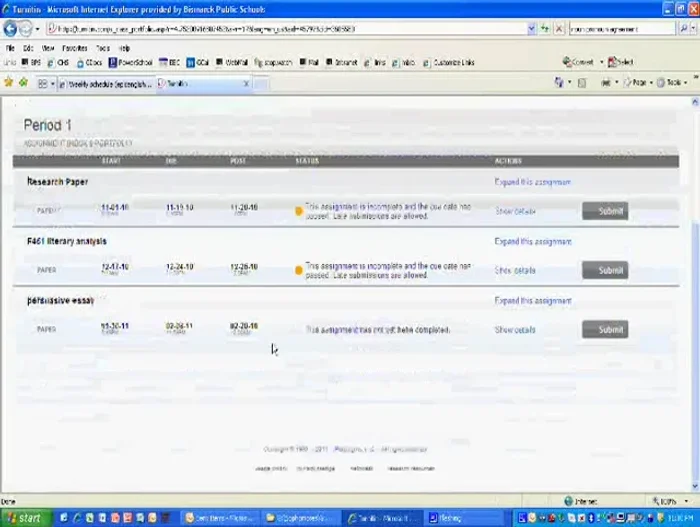Expand the F451 literary analysis assignment

click(532, 241)
